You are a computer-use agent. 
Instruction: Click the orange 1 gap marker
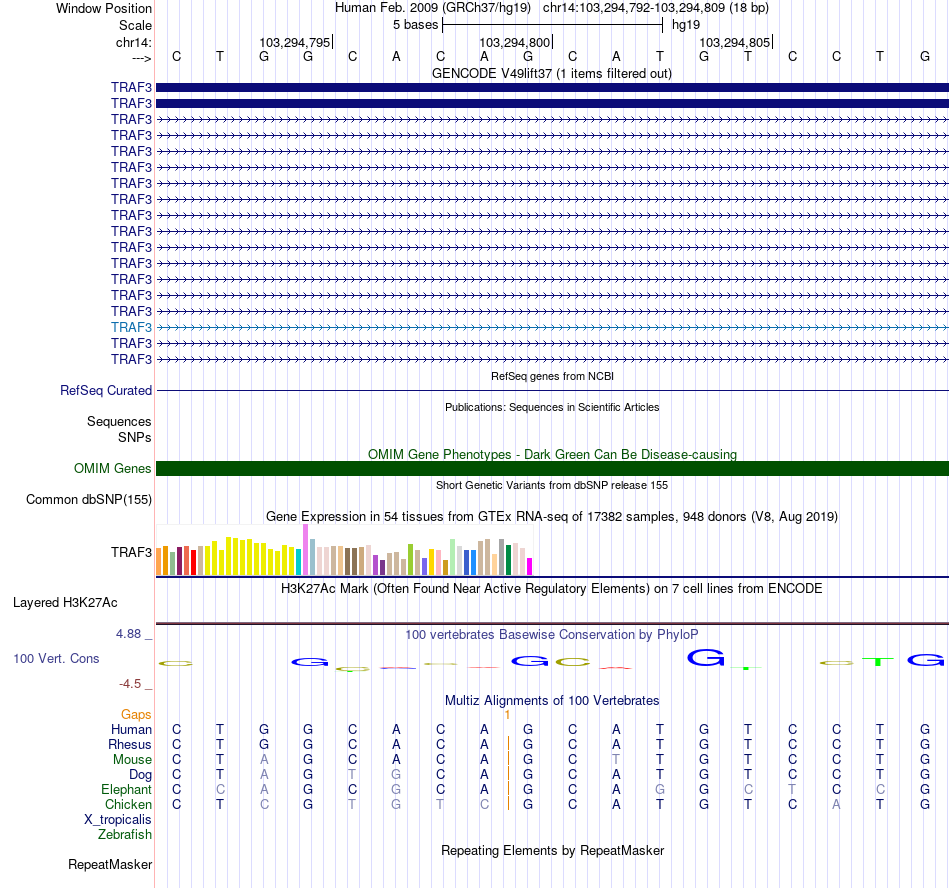click(508, 715)
